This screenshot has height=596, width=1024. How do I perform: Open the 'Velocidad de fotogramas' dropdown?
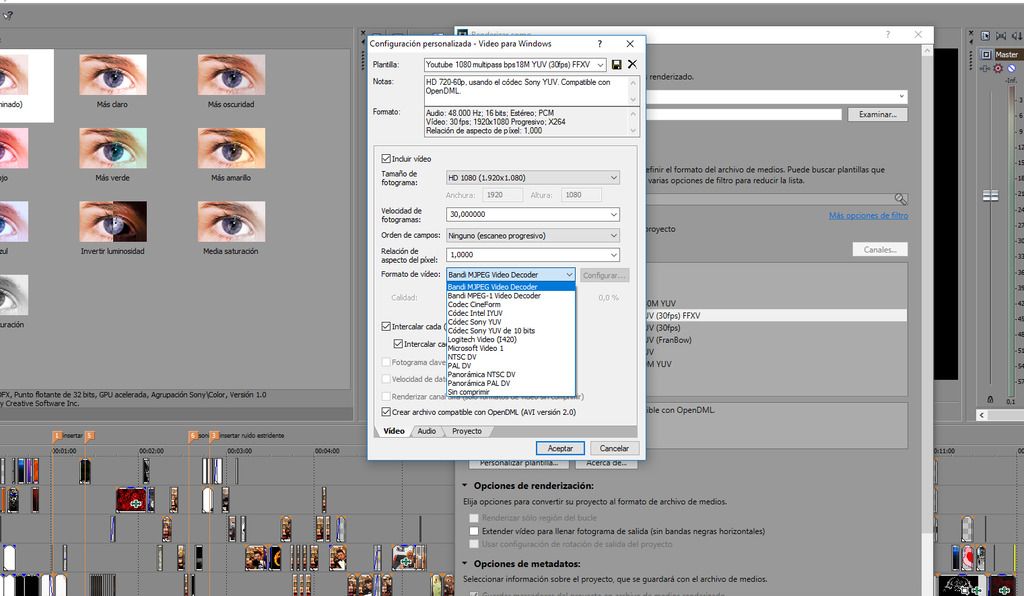pos(613,214)
